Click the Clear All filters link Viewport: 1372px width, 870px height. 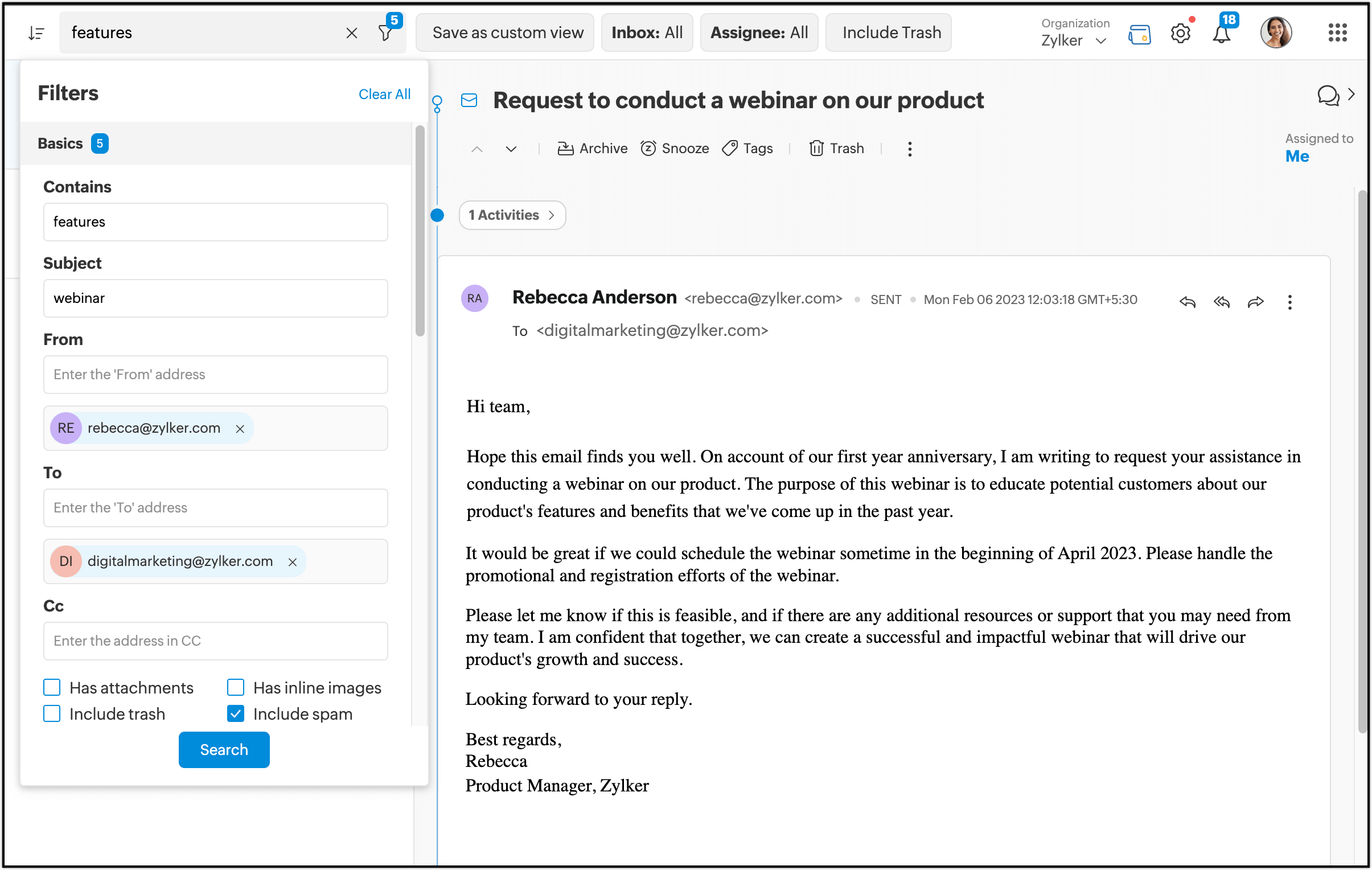[x=384, y=94]
